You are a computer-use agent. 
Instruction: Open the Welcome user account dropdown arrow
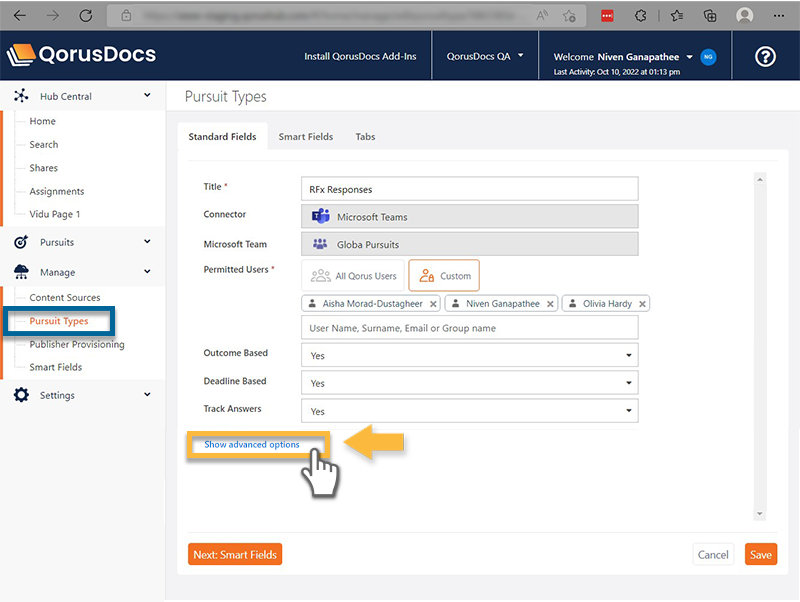click(689, 57)
